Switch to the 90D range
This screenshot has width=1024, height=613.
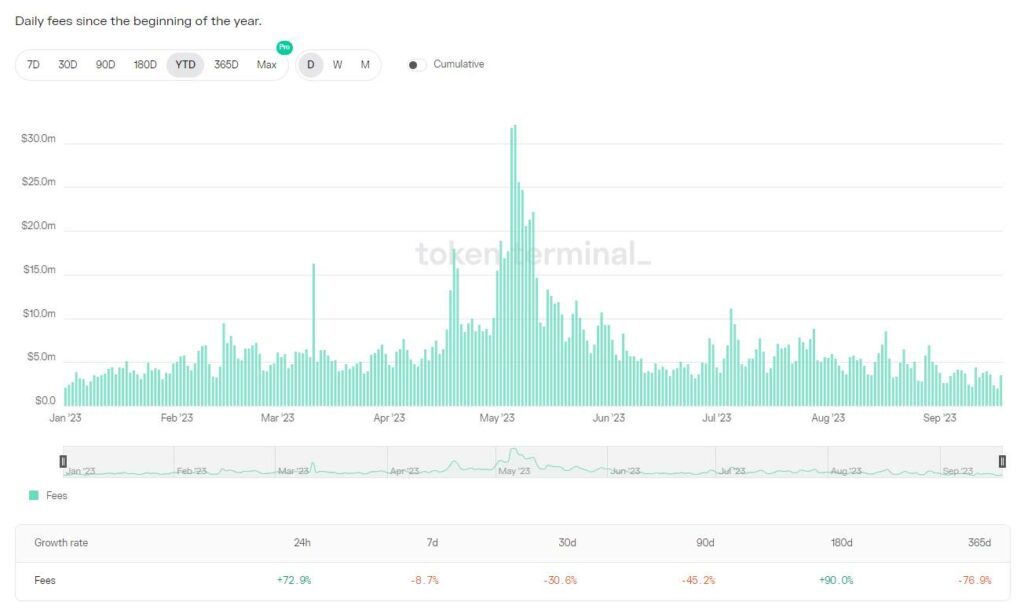[105, 65]
